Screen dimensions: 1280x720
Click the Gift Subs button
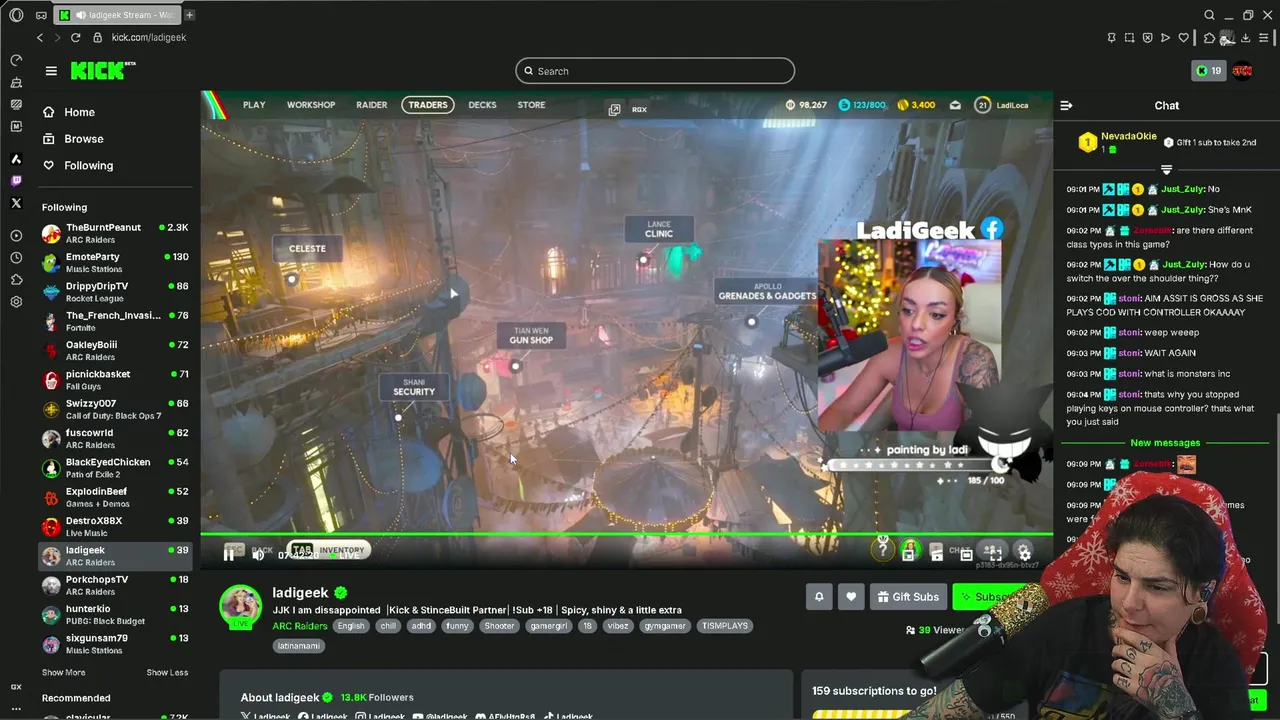pyautogui.click(x=908, y=597)
